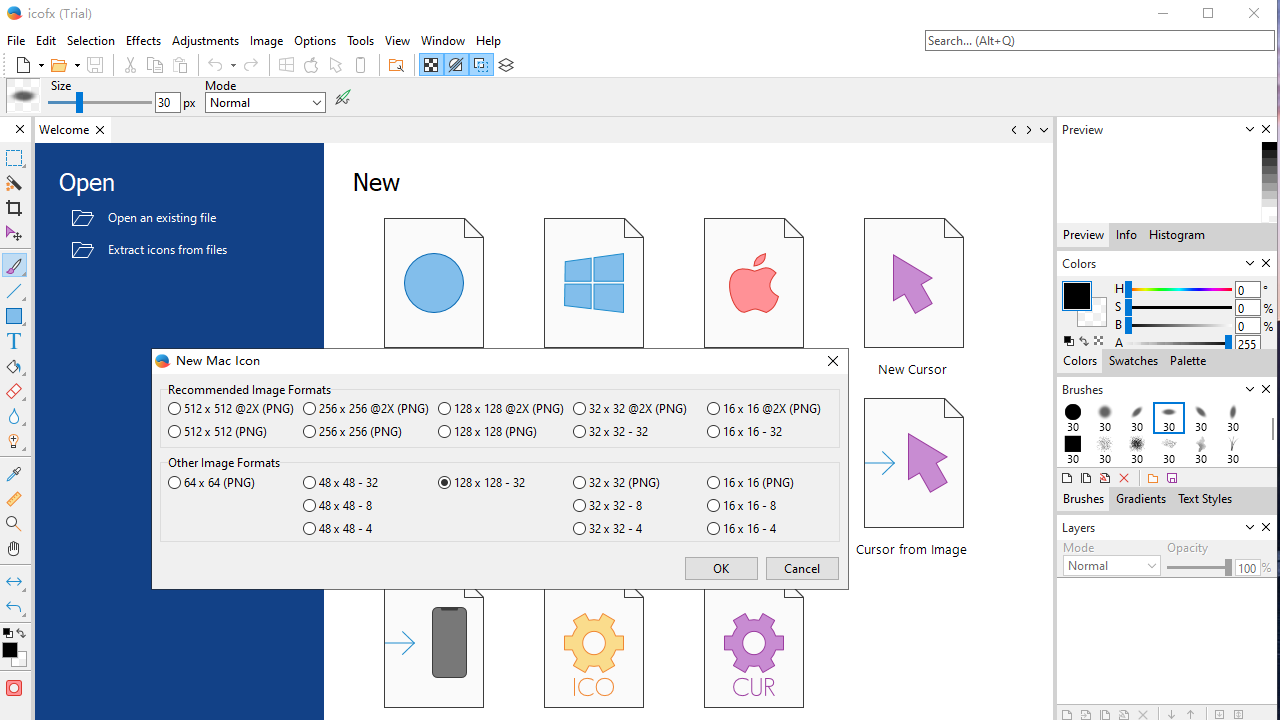Image resolution: width=1280 pixels, height=720 pixels.
Task: Toggle the transparency checkerboard toolbar icon
Action: click(431, 65)
